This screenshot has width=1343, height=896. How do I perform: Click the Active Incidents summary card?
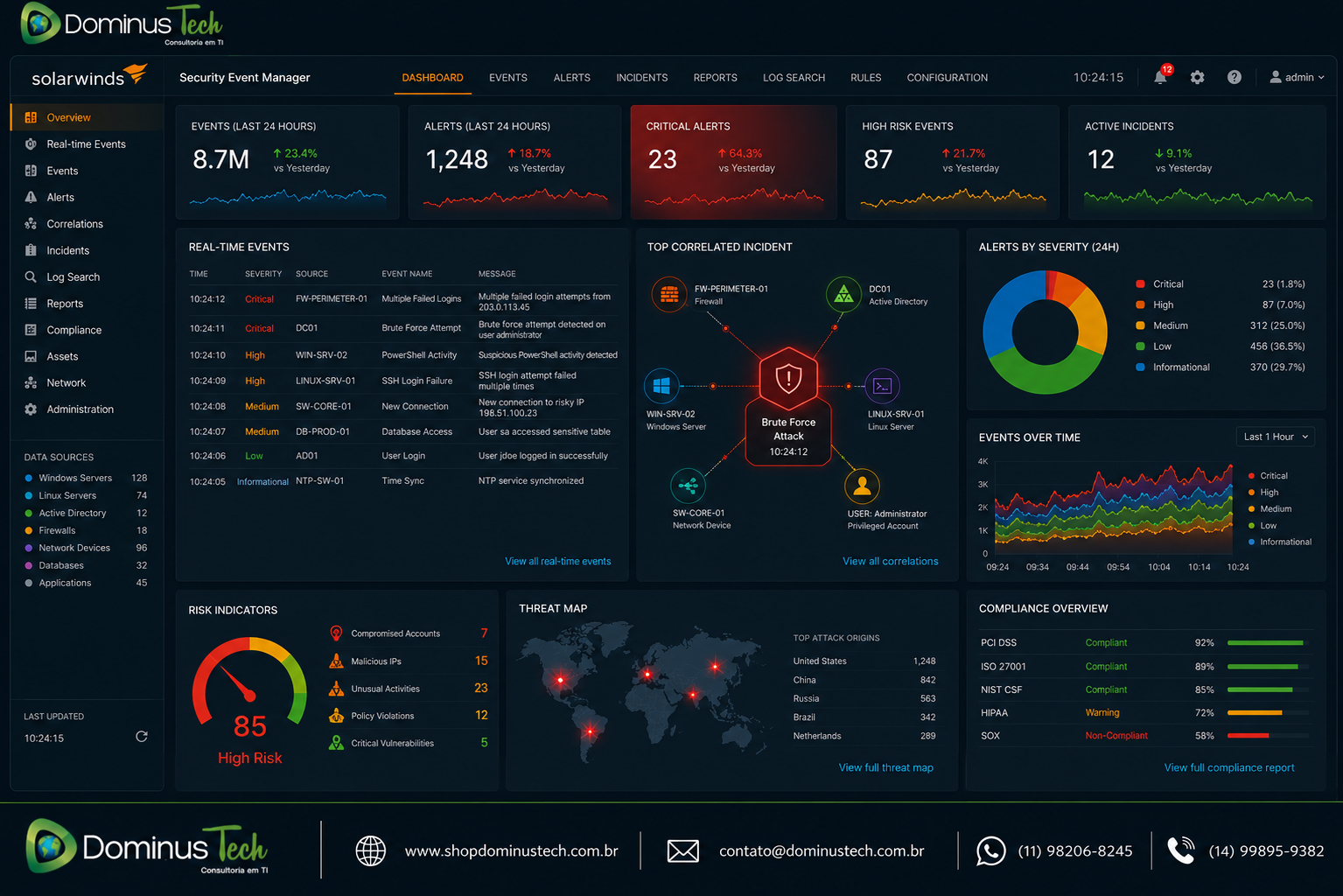click(1197, 163)
